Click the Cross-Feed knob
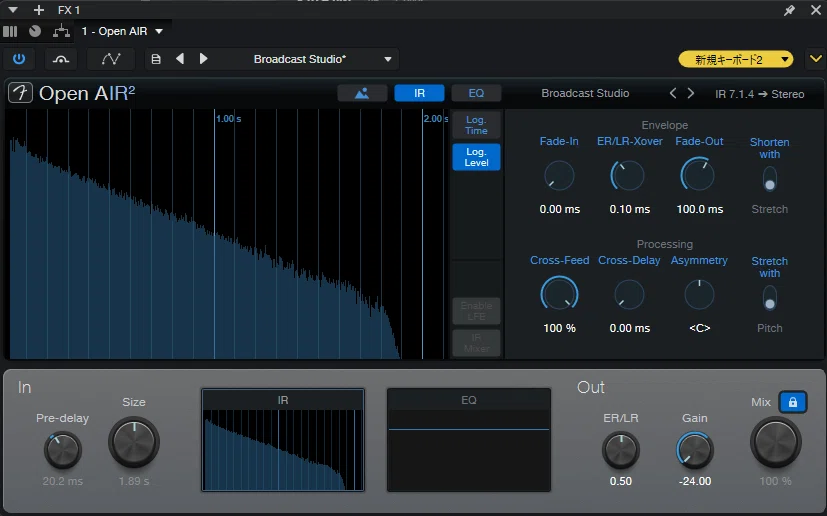Screen dimensions: 827x516 (x=559, y=294)
